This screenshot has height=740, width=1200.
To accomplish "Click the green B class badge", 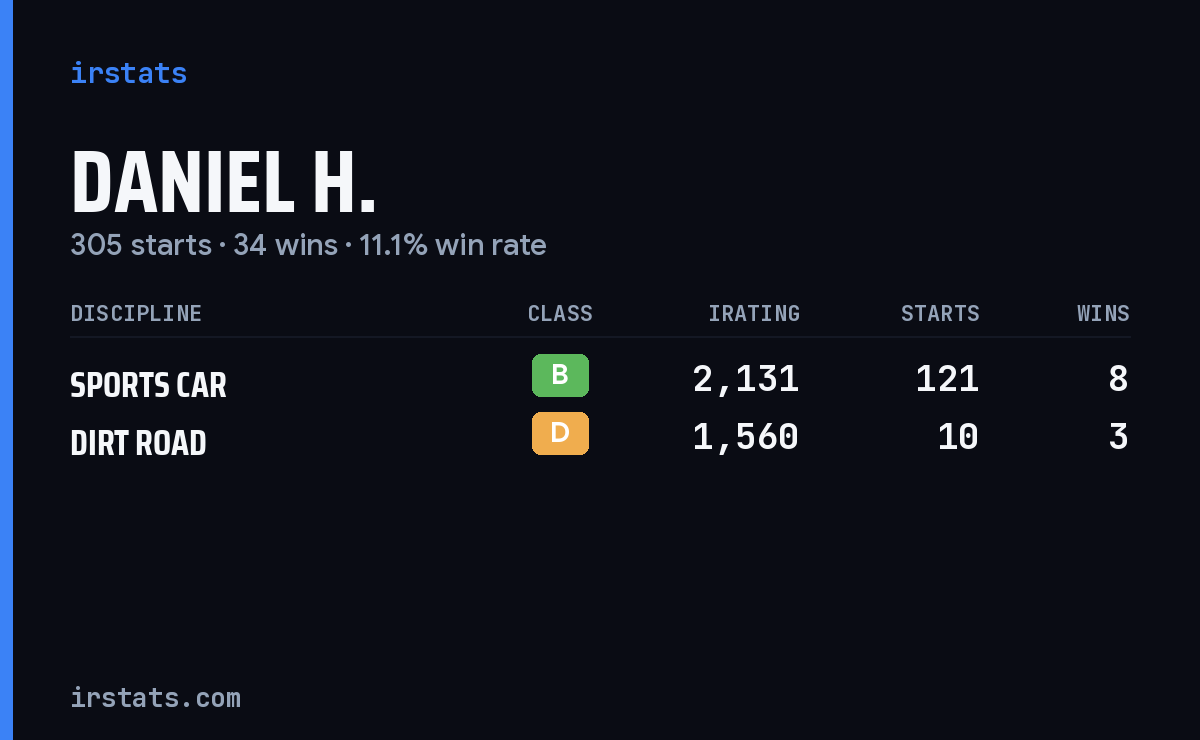I will click(560, 376).
